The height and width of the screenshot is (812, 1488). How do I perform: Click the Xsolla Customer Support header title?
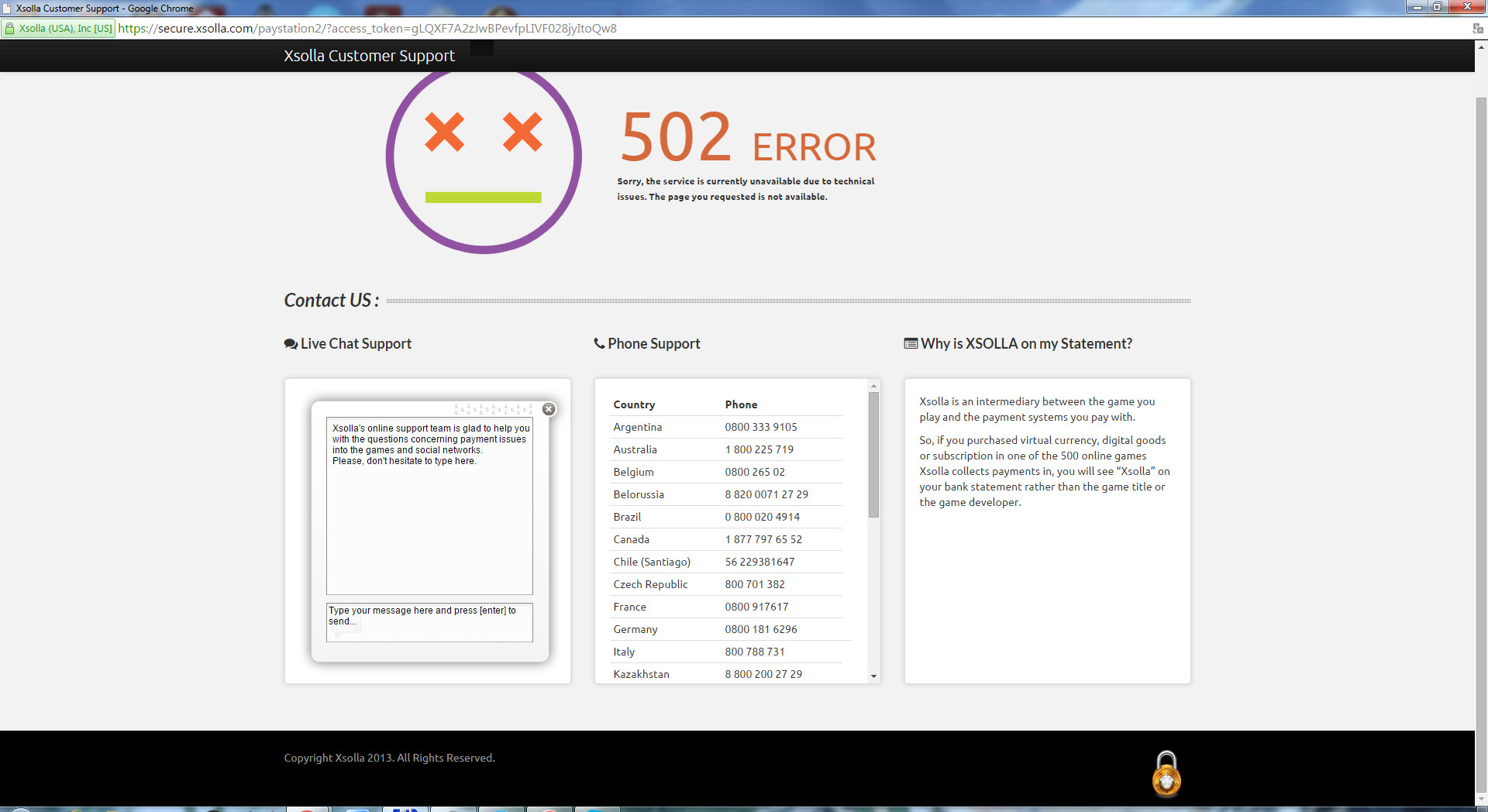click(x=369, y=56)
